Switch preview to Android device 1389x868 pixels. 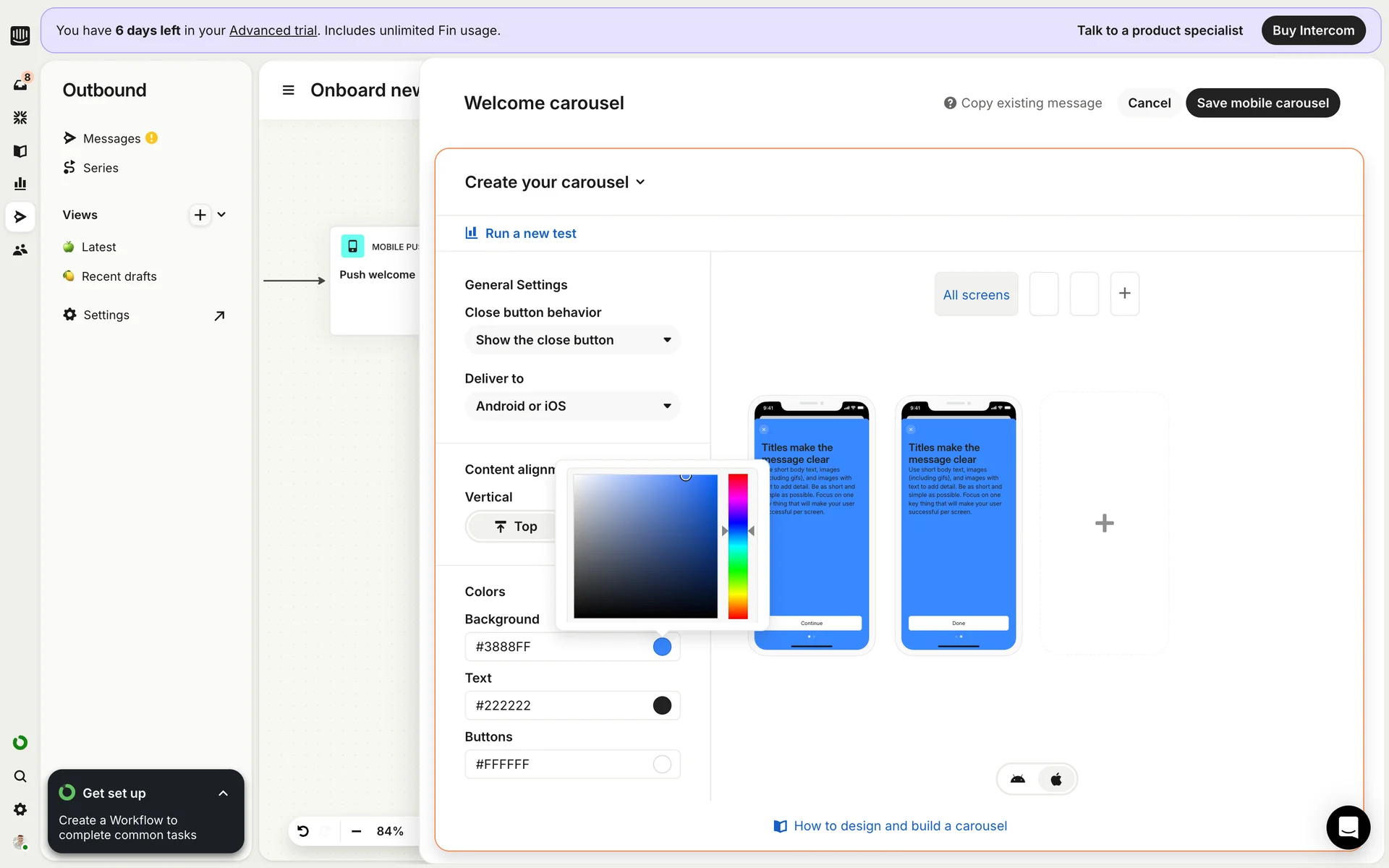[x=1018, y=779]
